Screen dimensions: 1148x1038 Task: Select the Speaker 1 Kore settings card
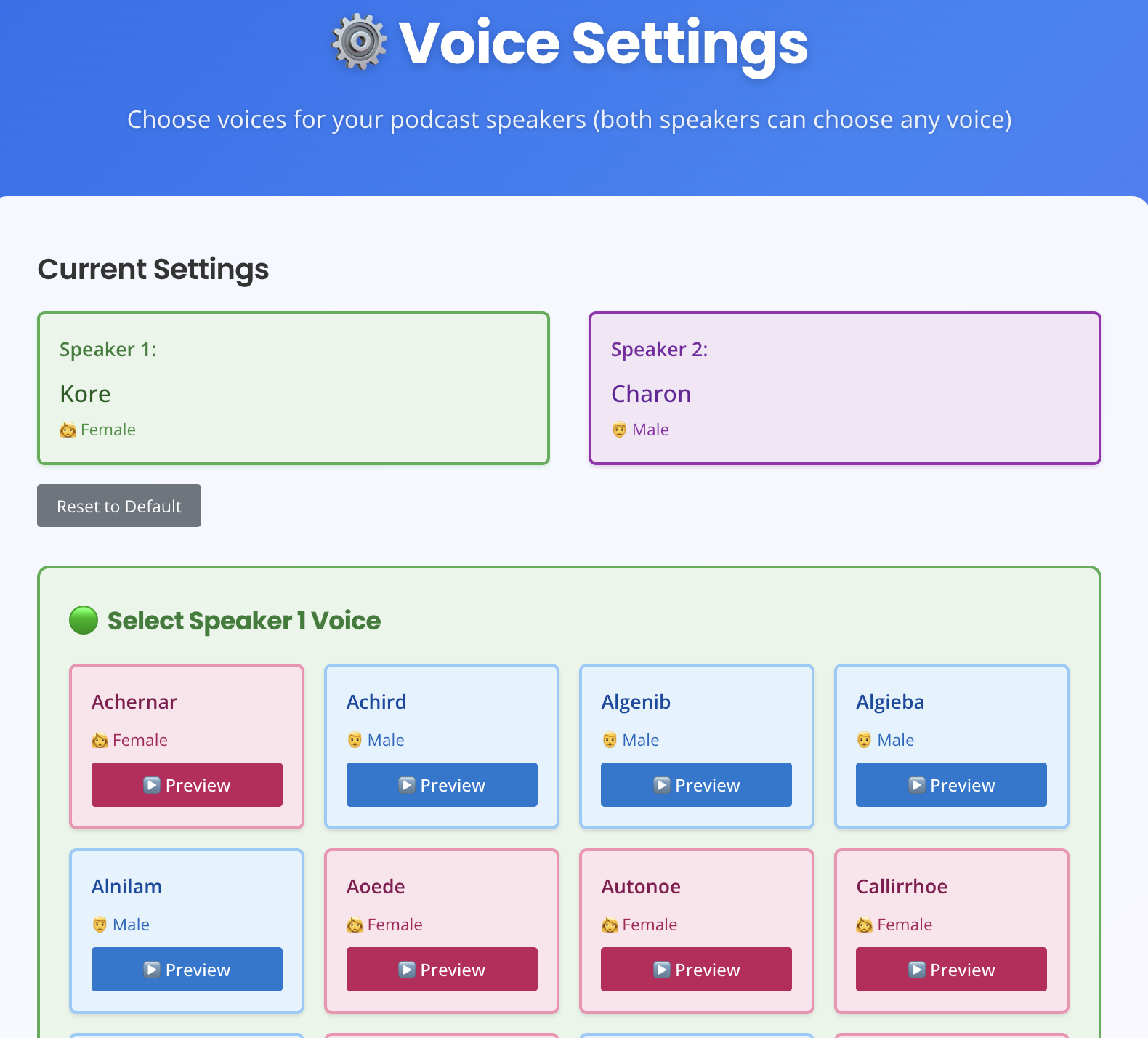(x=294, y=388)
